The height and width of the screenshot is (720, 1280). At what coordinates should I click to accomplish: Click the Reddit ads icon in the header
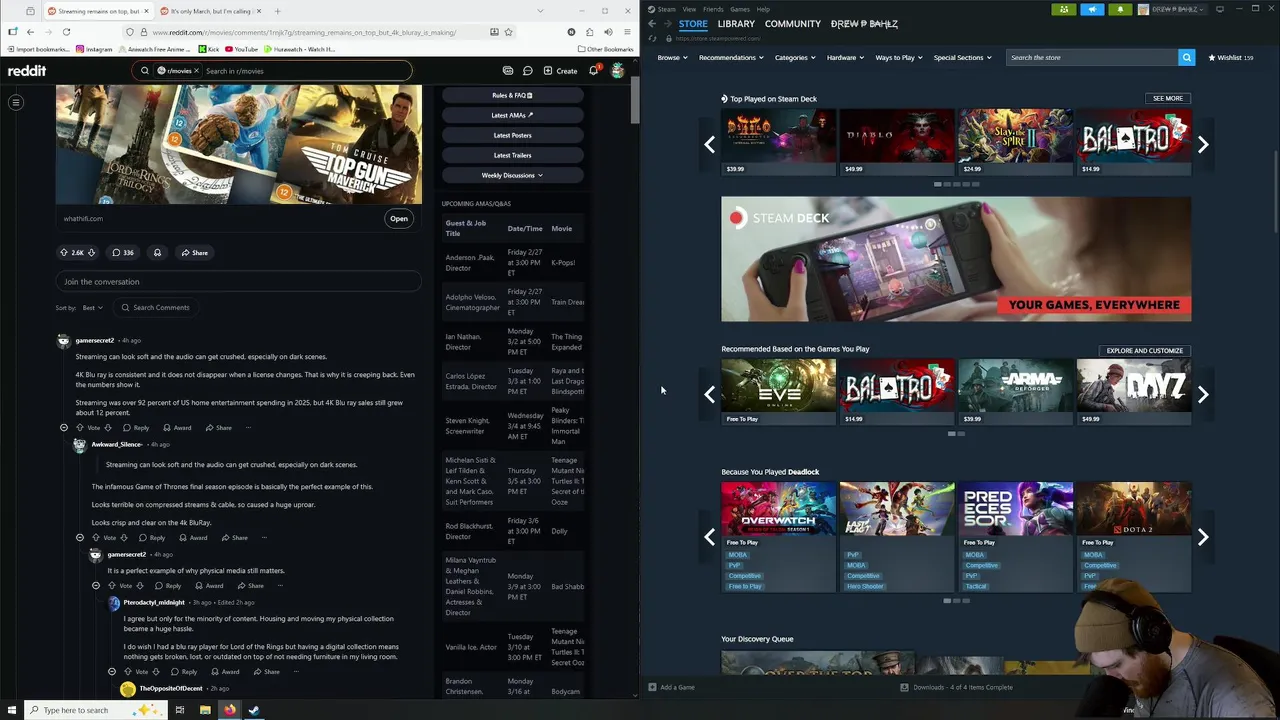point(508,71)
